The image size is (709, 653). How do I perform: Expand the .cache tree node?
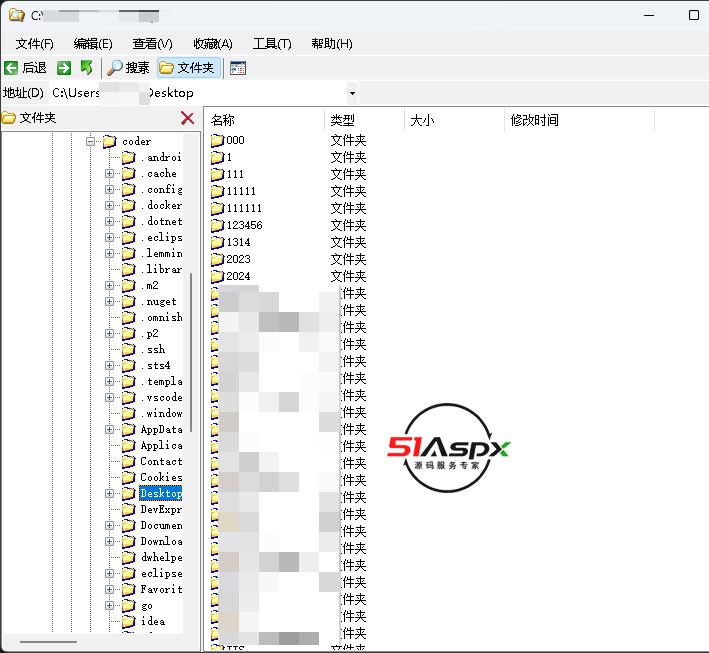[109, 174]
